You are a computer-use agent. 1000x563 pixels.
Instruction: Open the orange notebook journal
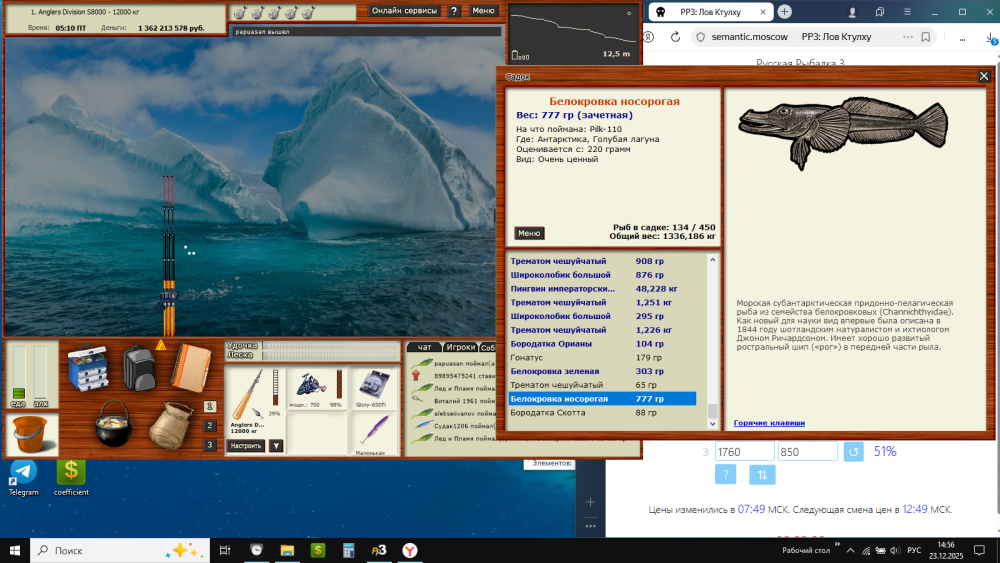tap(191, 368)
